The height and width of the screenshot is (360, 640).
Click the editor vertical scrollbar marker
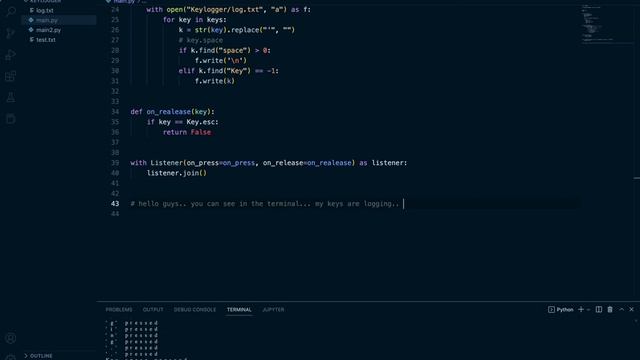637,178
